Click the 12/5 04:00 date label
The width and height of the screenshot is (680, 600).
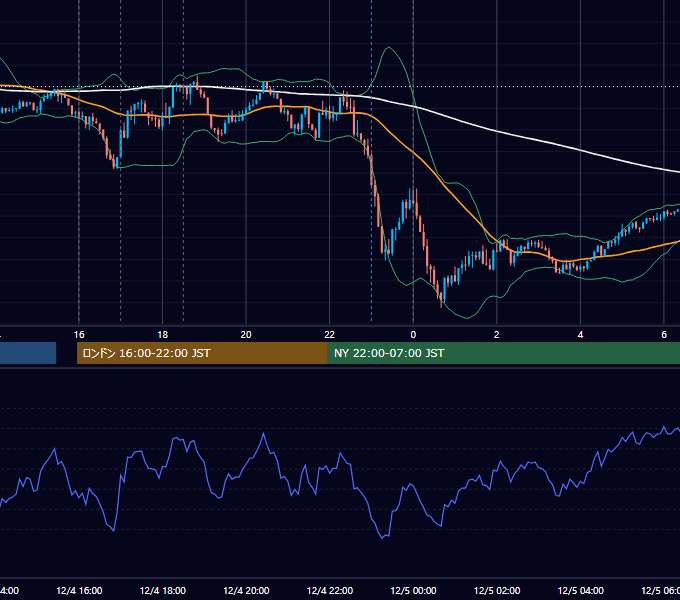[x=581, y=591]
